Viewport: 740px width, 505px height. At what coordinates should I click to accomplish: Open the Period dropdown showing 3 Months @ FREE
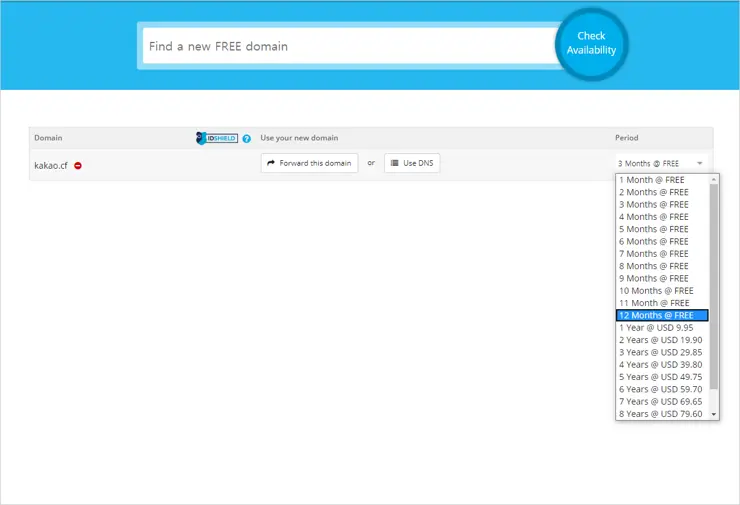pos(660,163)
